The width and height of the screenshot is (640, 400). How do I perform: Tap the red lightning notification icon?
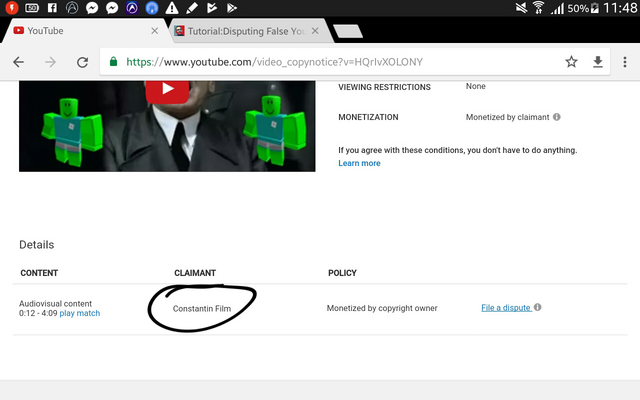tap(12, 7)
